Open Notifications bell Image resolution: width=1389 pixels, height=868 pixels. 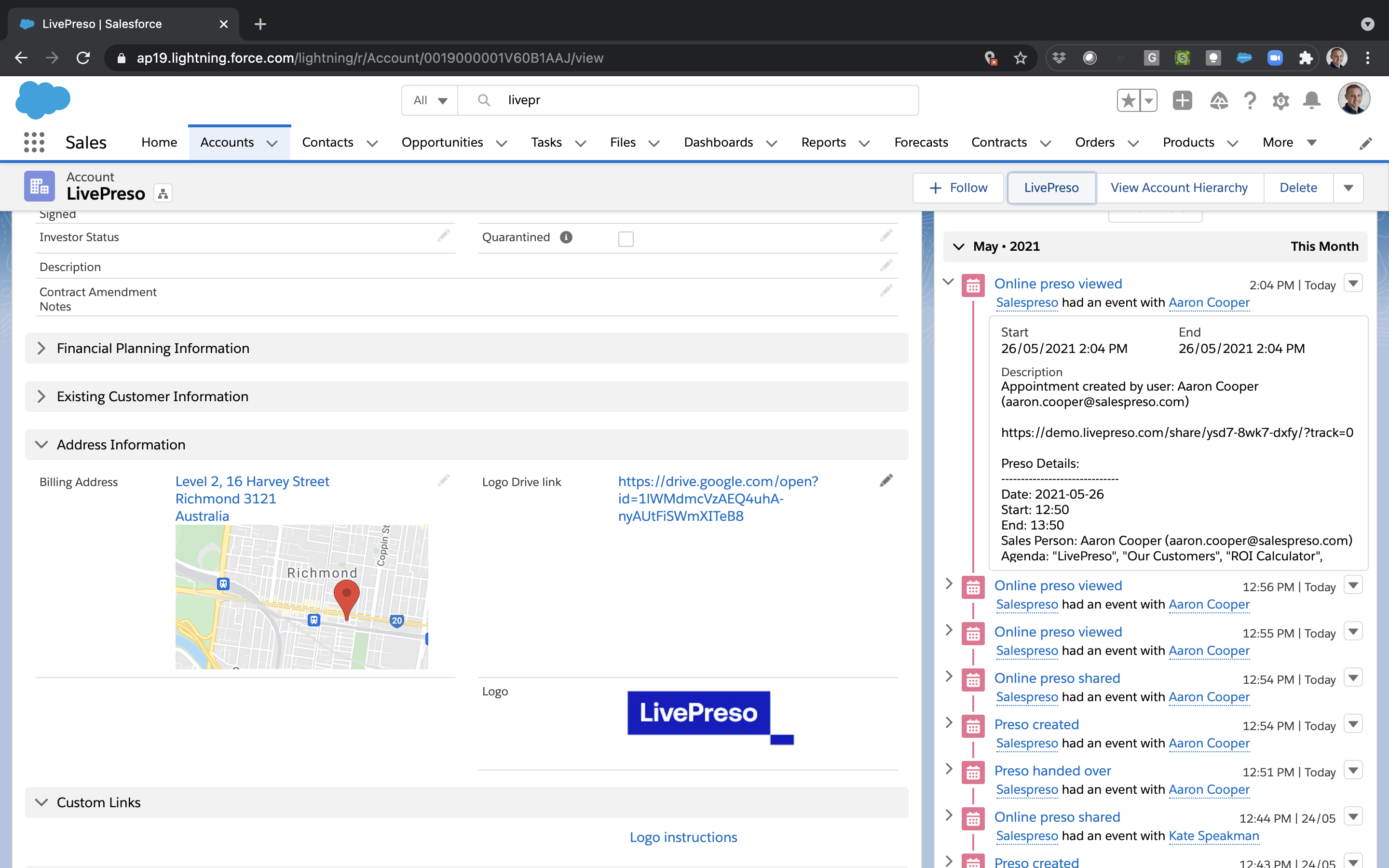[1312, 100]
